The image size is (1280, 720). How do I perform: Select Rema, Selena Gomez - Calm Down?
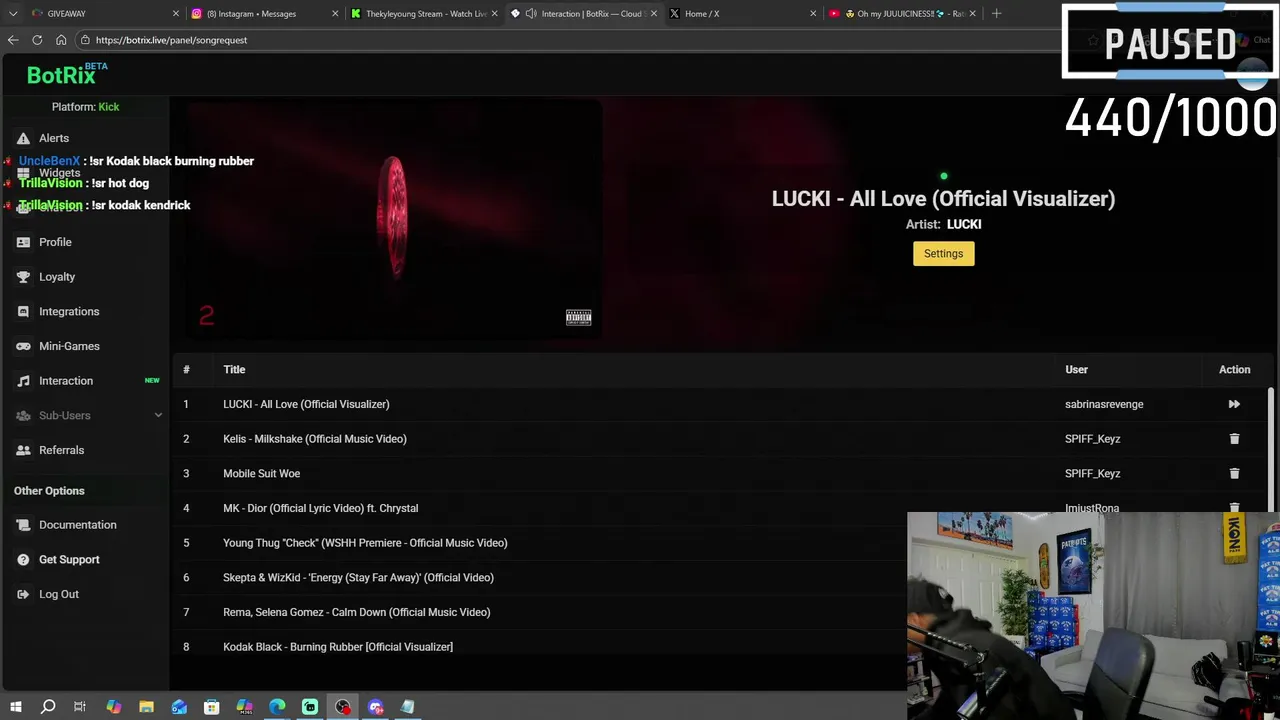point(356,612)
